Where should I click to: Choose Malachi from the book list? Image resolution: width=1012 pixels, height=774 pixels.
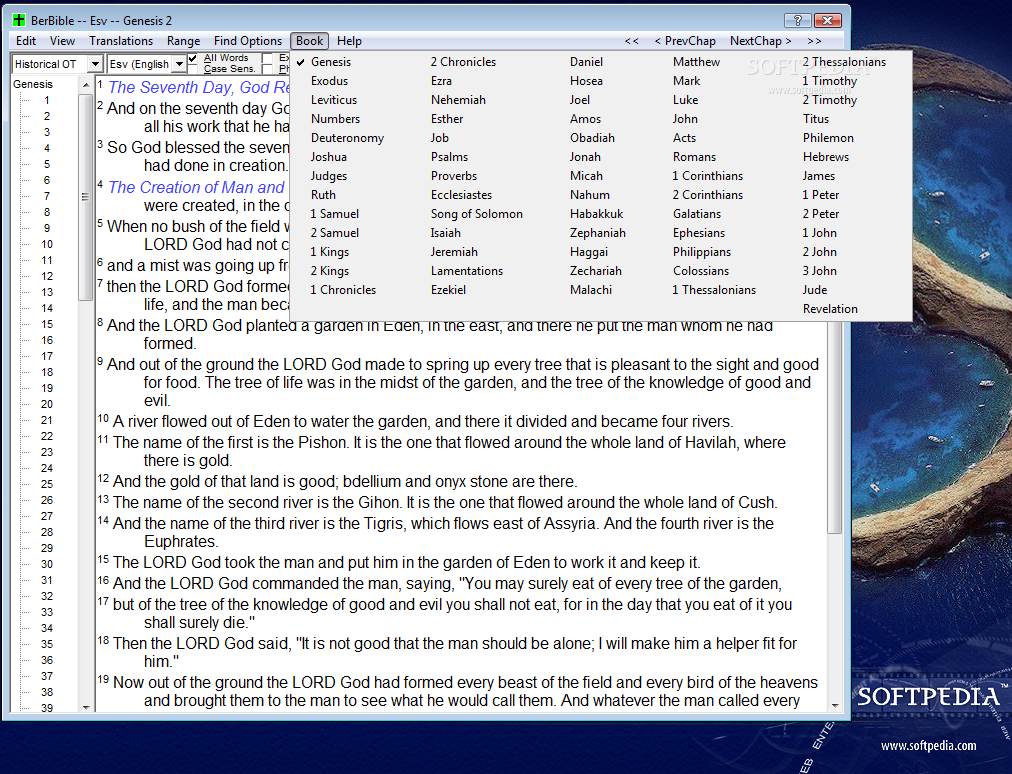pos(591,290)
